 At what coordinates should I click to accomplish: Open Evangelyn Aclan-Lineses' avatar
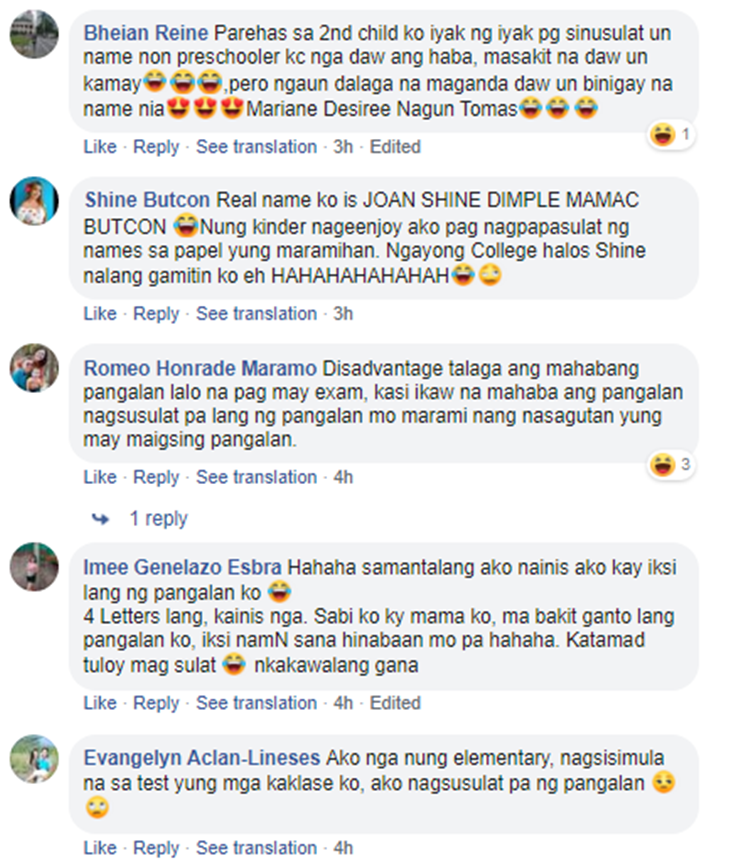34,758
